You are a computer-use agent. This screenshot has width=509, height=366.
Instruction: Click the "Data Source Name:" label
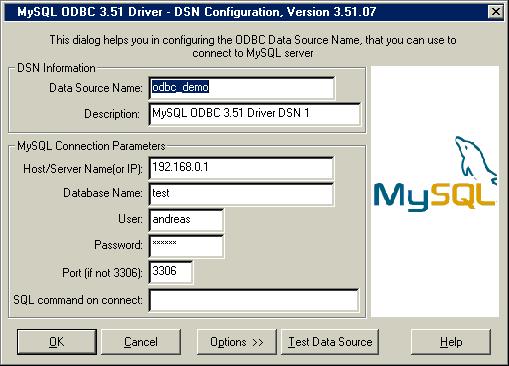(96, 88)
